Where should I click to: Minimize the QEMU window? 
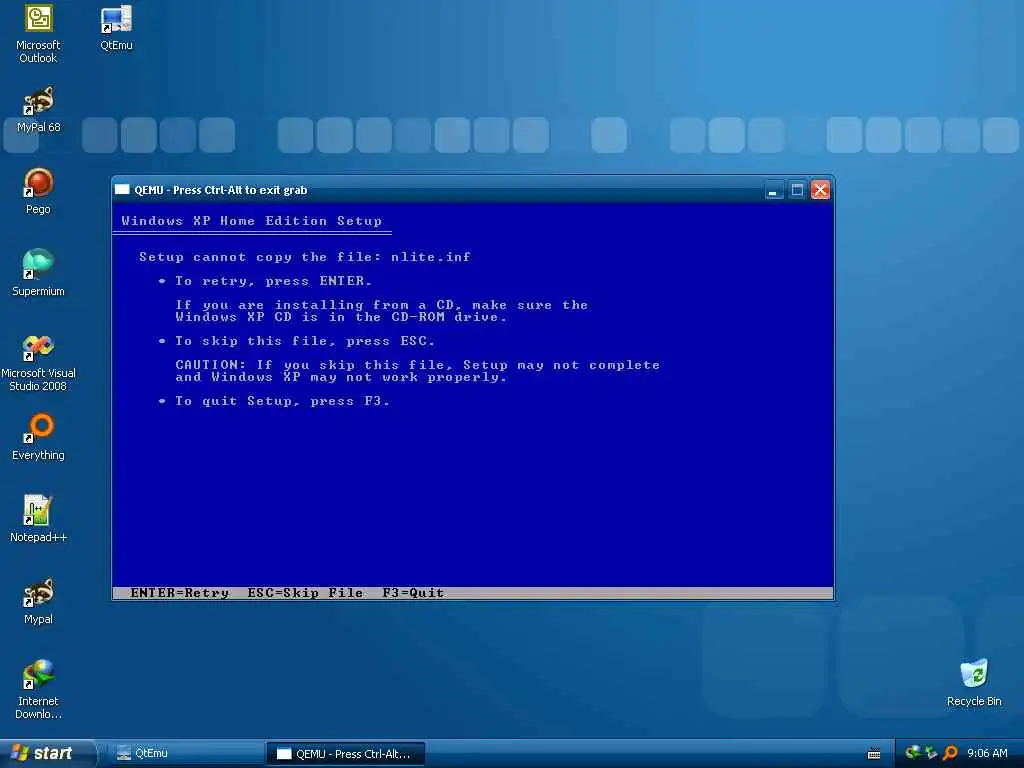(x=774, y=190)
